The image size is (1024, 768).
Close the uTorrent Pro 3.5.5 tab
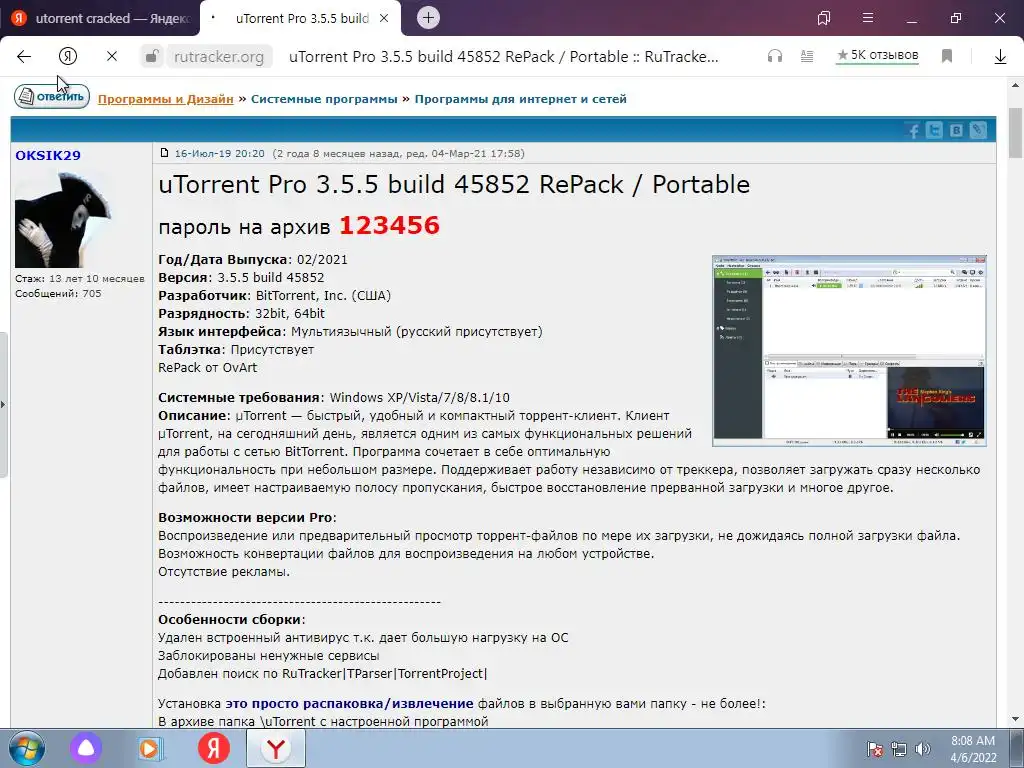point(384,18)
